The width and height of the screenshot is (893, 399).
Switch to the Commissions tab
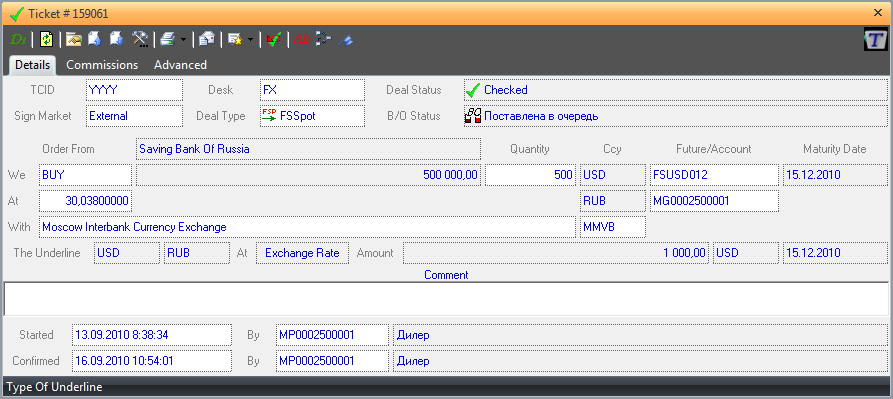[x=102, y=65]
